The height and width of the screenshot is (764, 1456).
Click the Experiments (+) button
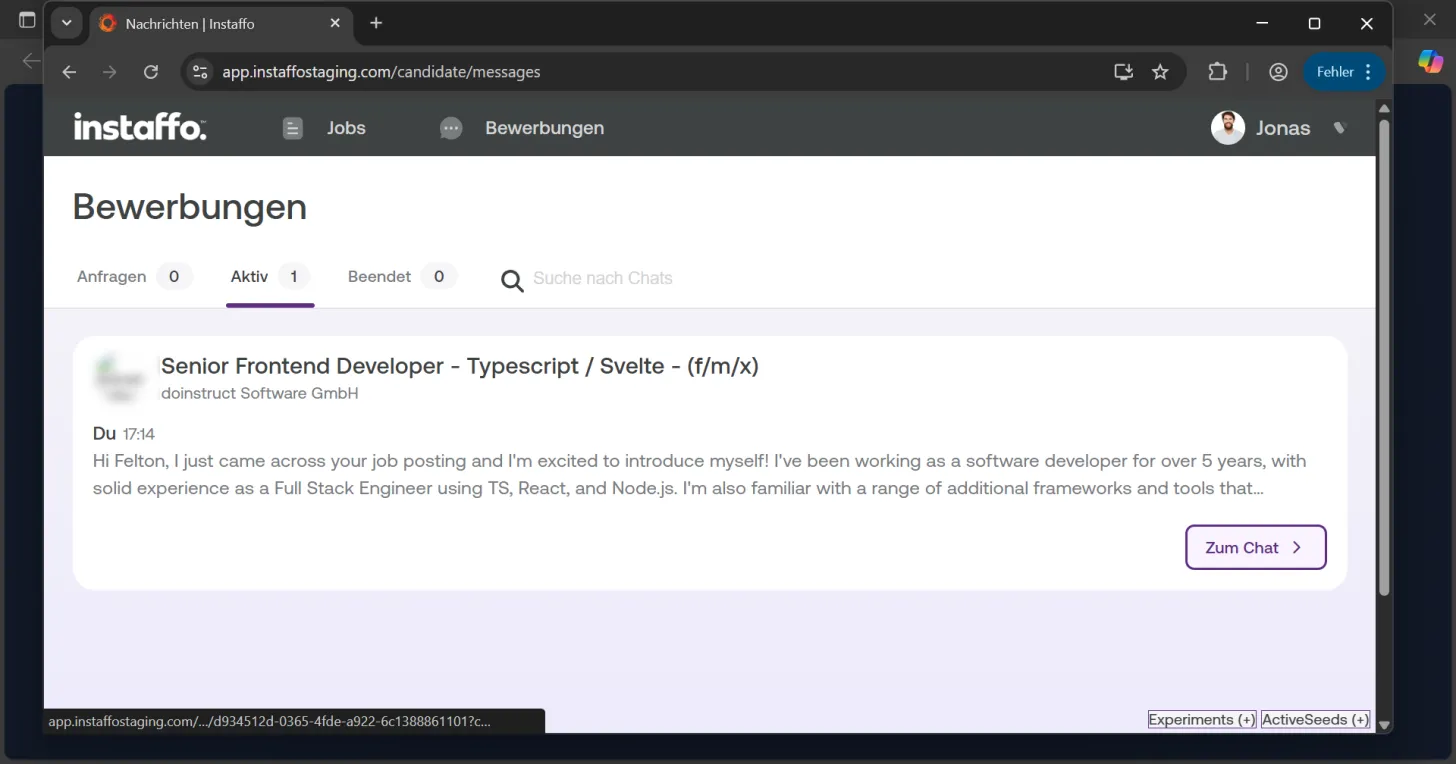point(1202,720)
